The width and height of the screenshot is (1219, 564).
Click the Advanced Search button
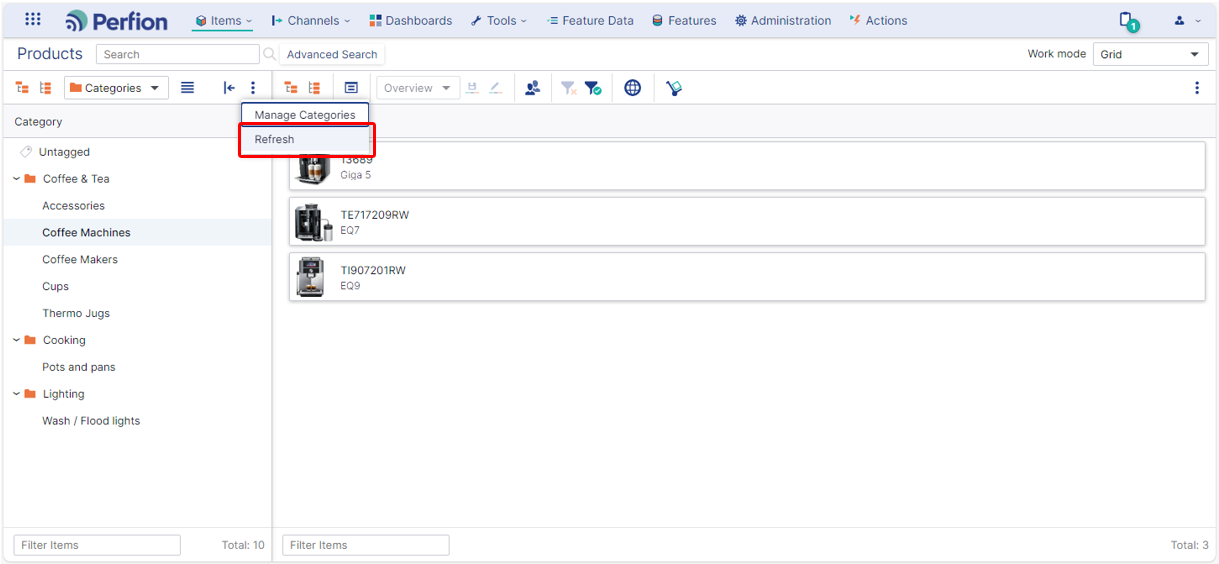pyautogui.click(x=332, y=54)
